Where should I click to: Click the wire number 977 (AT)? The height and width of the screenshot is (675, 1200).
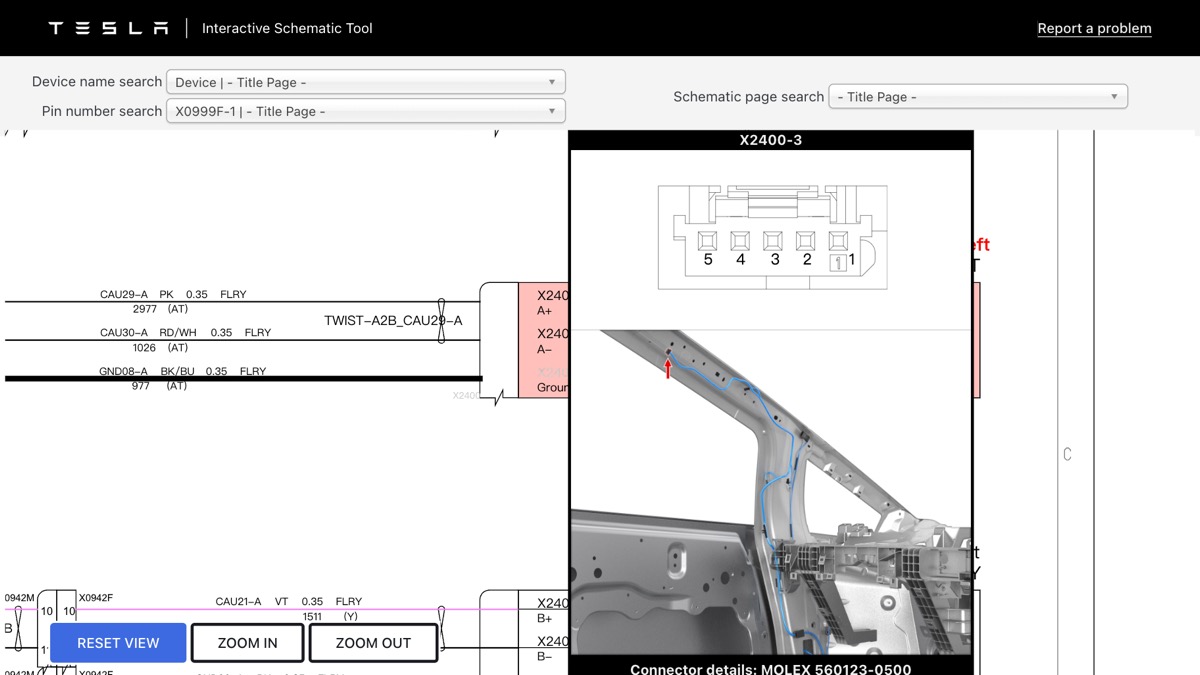click(160, 385)
